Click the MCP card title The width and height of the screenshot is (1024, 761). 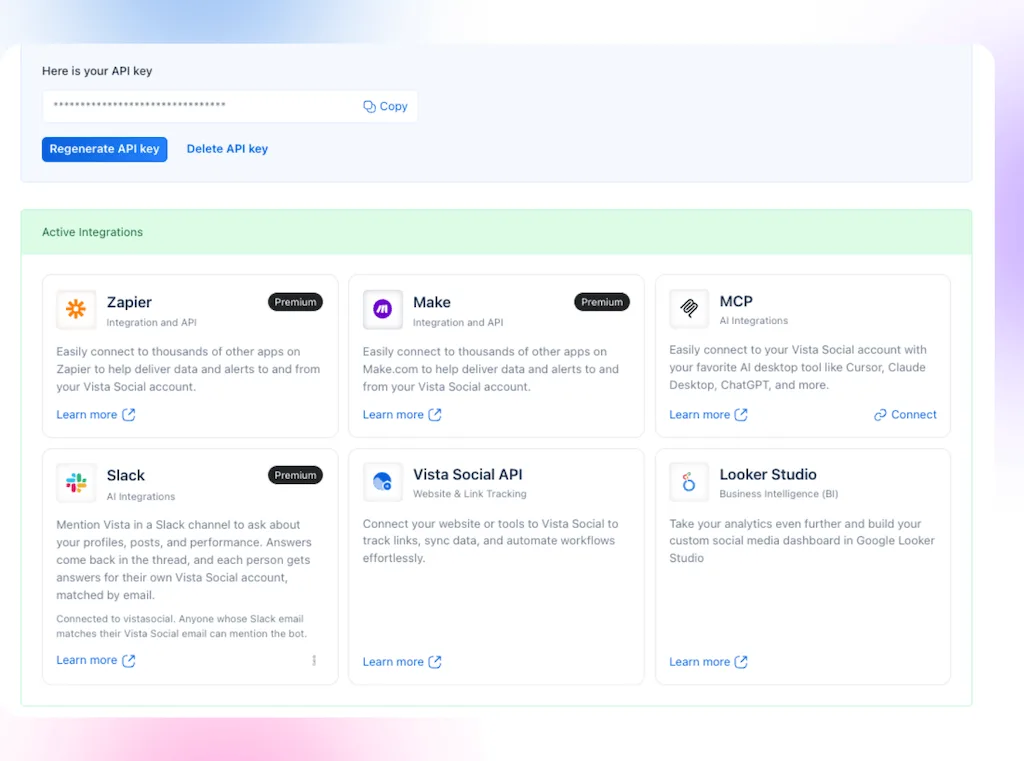736,301
